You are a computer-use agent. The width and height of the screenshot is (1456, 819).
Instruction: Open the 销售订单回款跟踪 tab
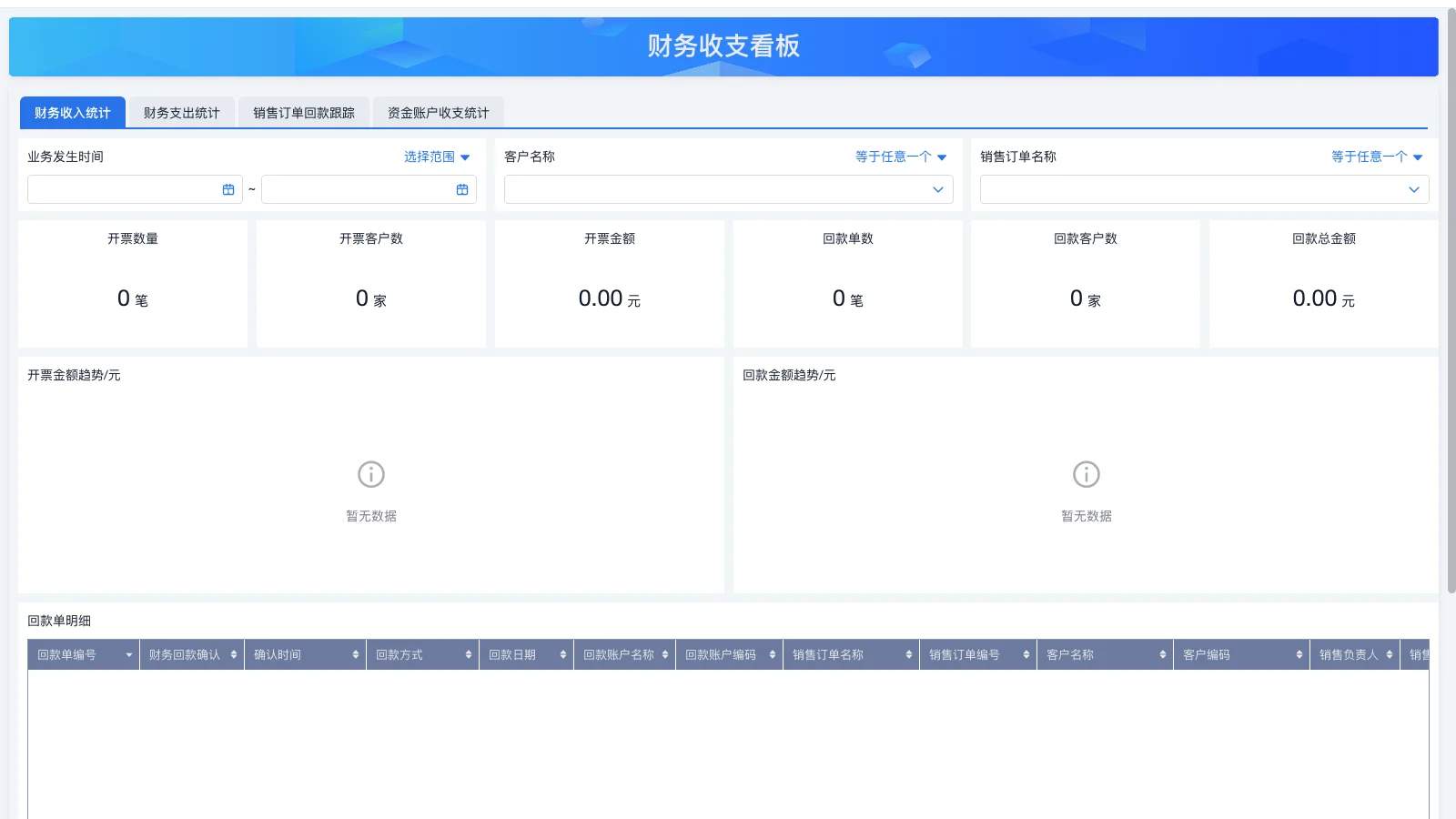304,112
